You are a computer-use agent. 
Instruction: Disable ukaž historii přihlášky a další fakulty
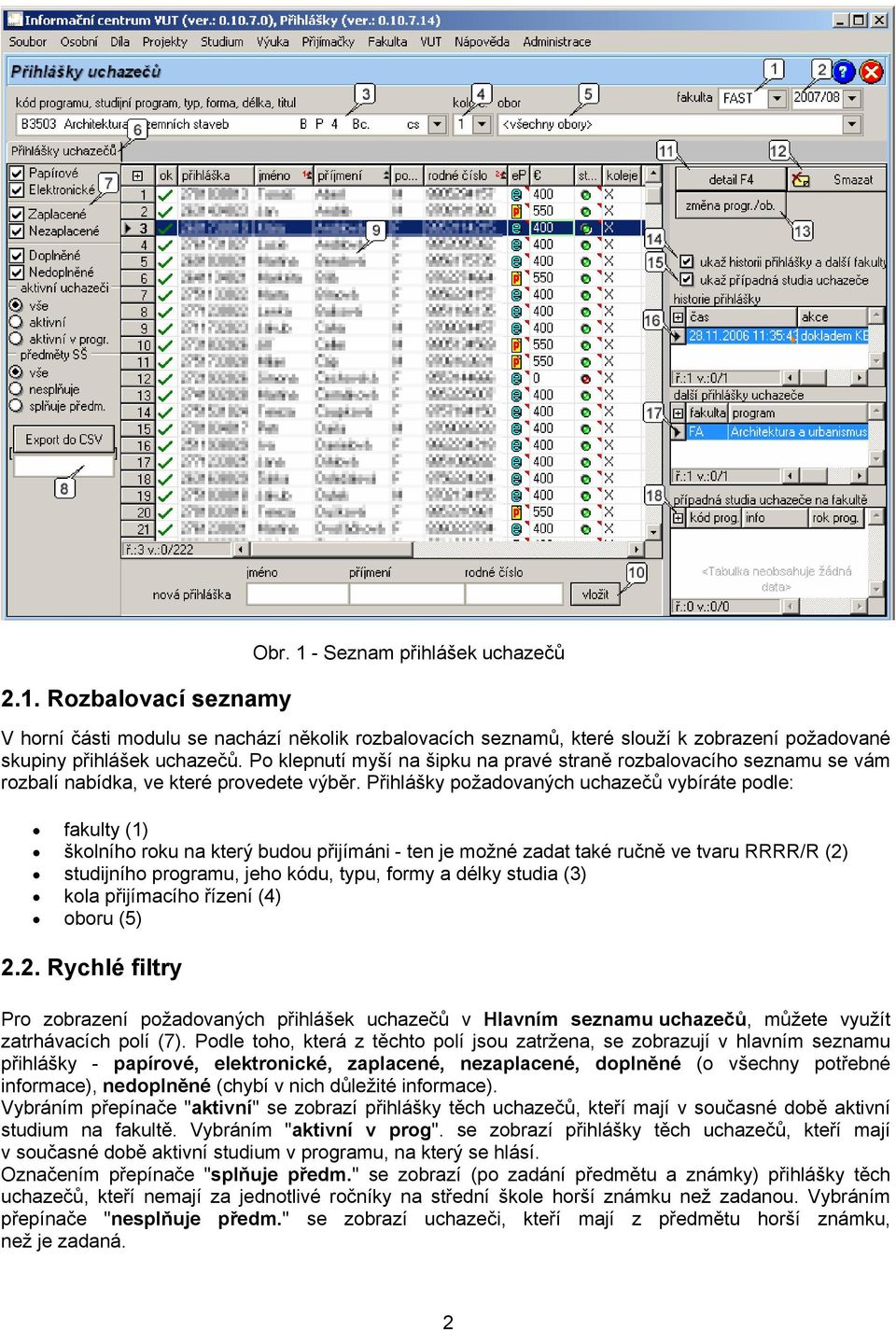[687, 262]
